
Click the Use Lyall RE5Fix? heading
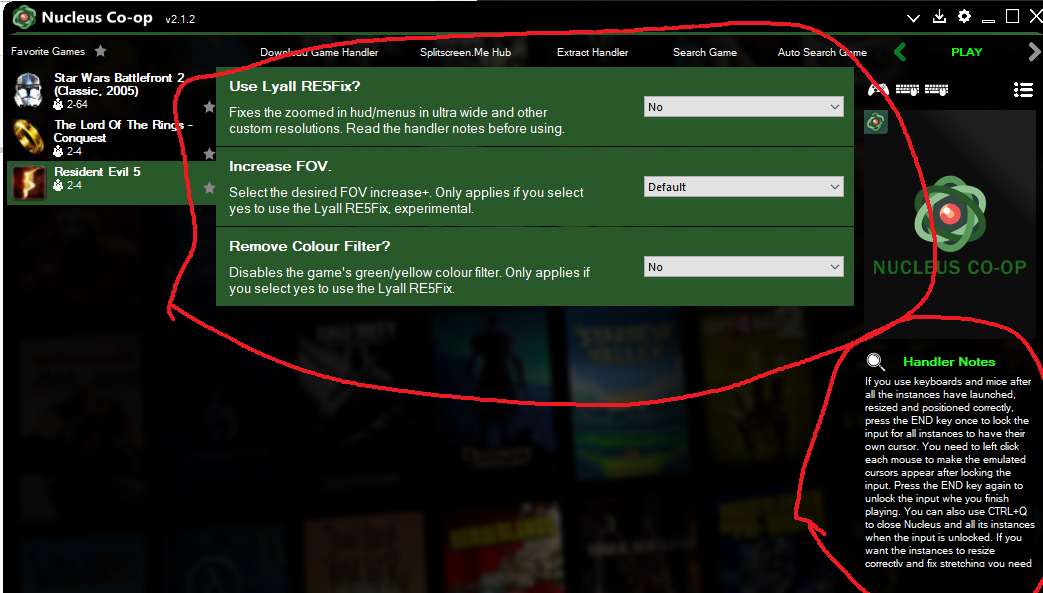(x=295, y=87)
